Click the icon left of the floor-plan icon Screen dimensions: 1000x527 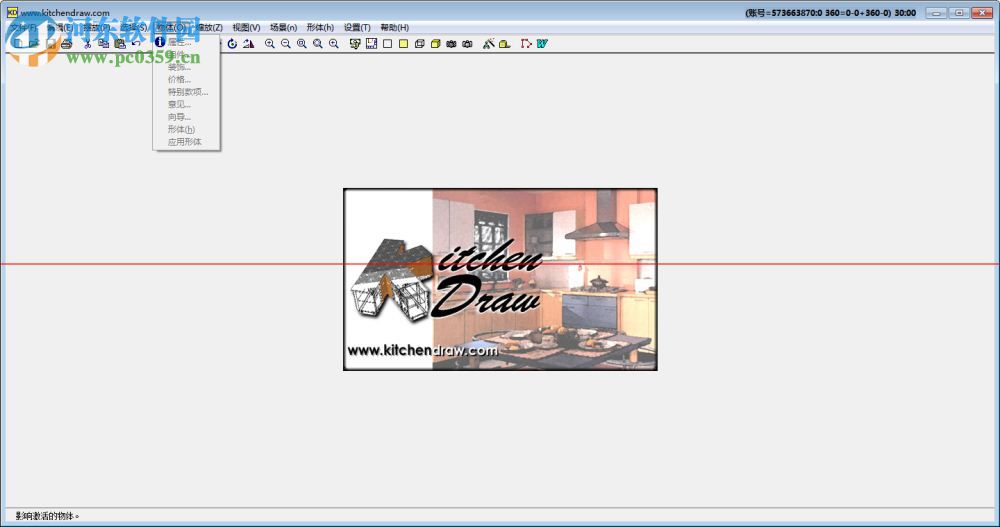355,44
